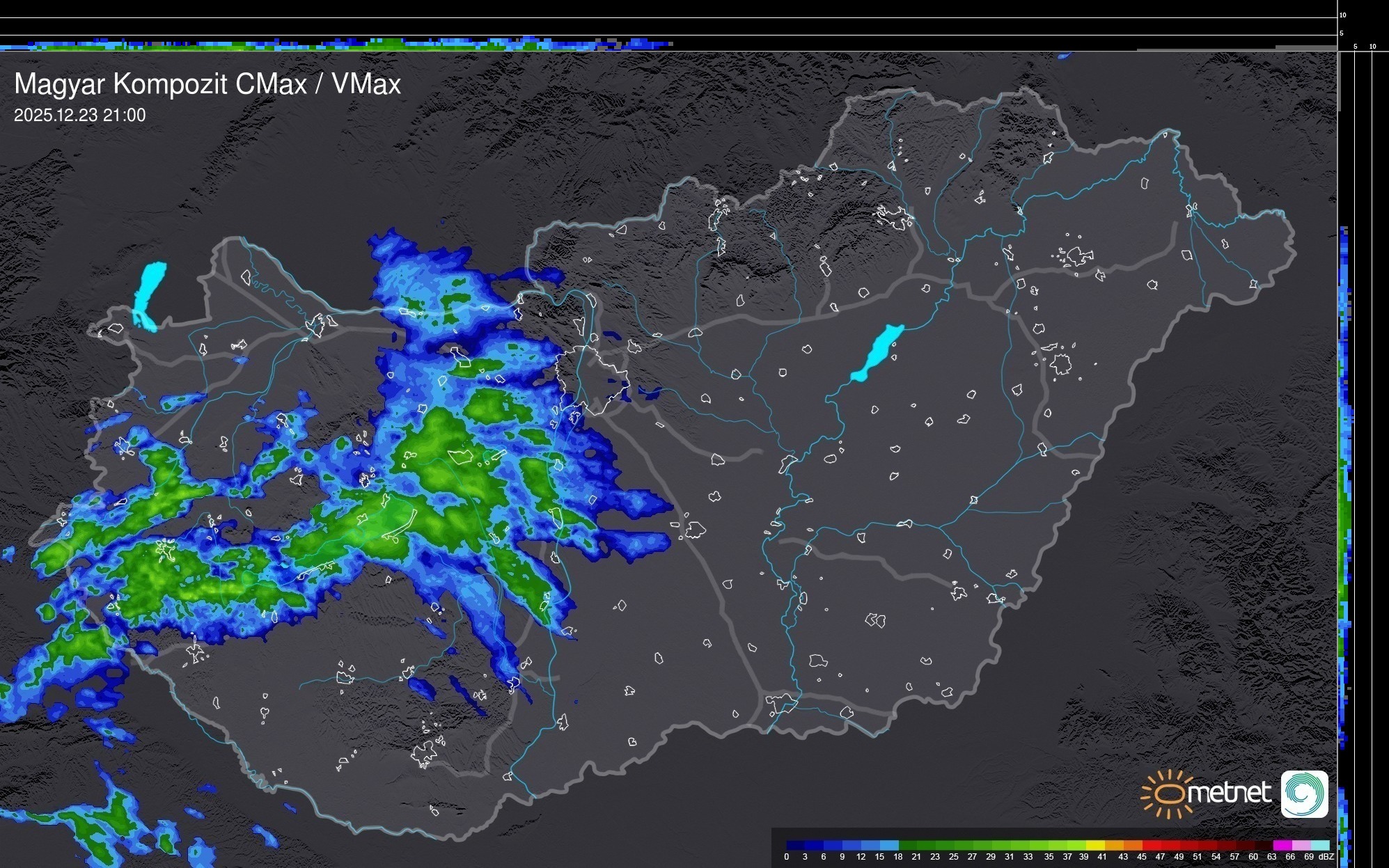
Task: Click the light cyan 69 dBZ swatch
Action: (1319, 845)
